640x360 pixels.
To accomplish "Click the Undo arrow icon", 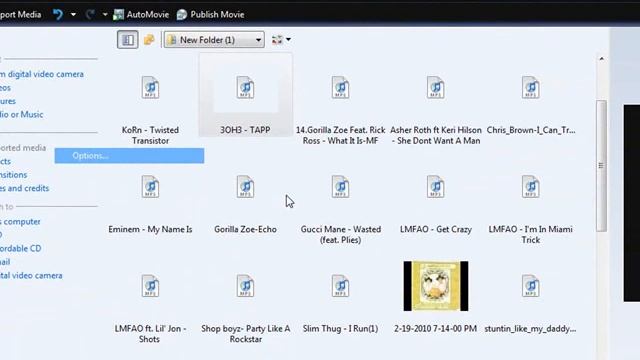I will [58, 15].
